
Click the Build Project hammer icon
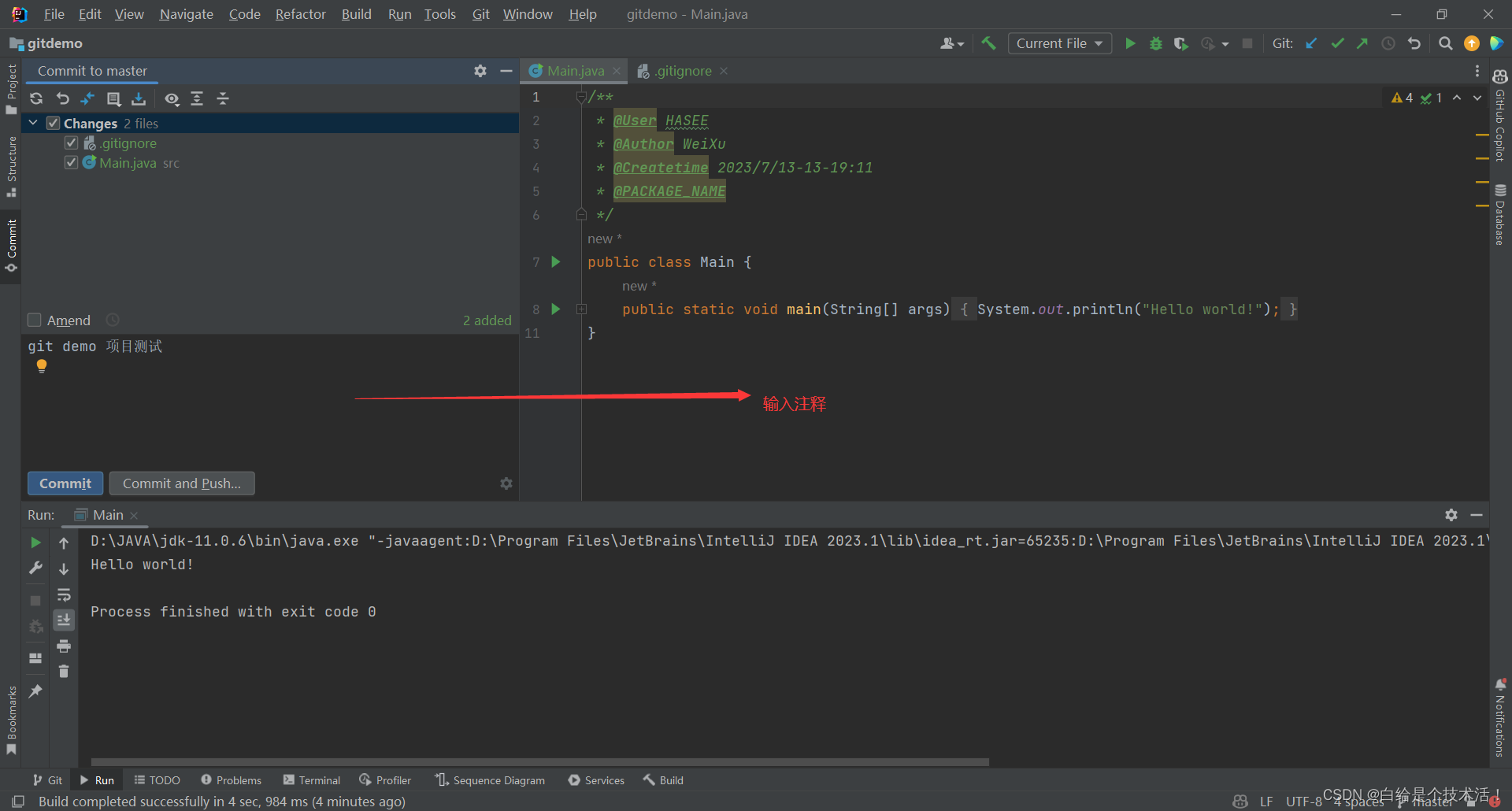pos(988,43)
